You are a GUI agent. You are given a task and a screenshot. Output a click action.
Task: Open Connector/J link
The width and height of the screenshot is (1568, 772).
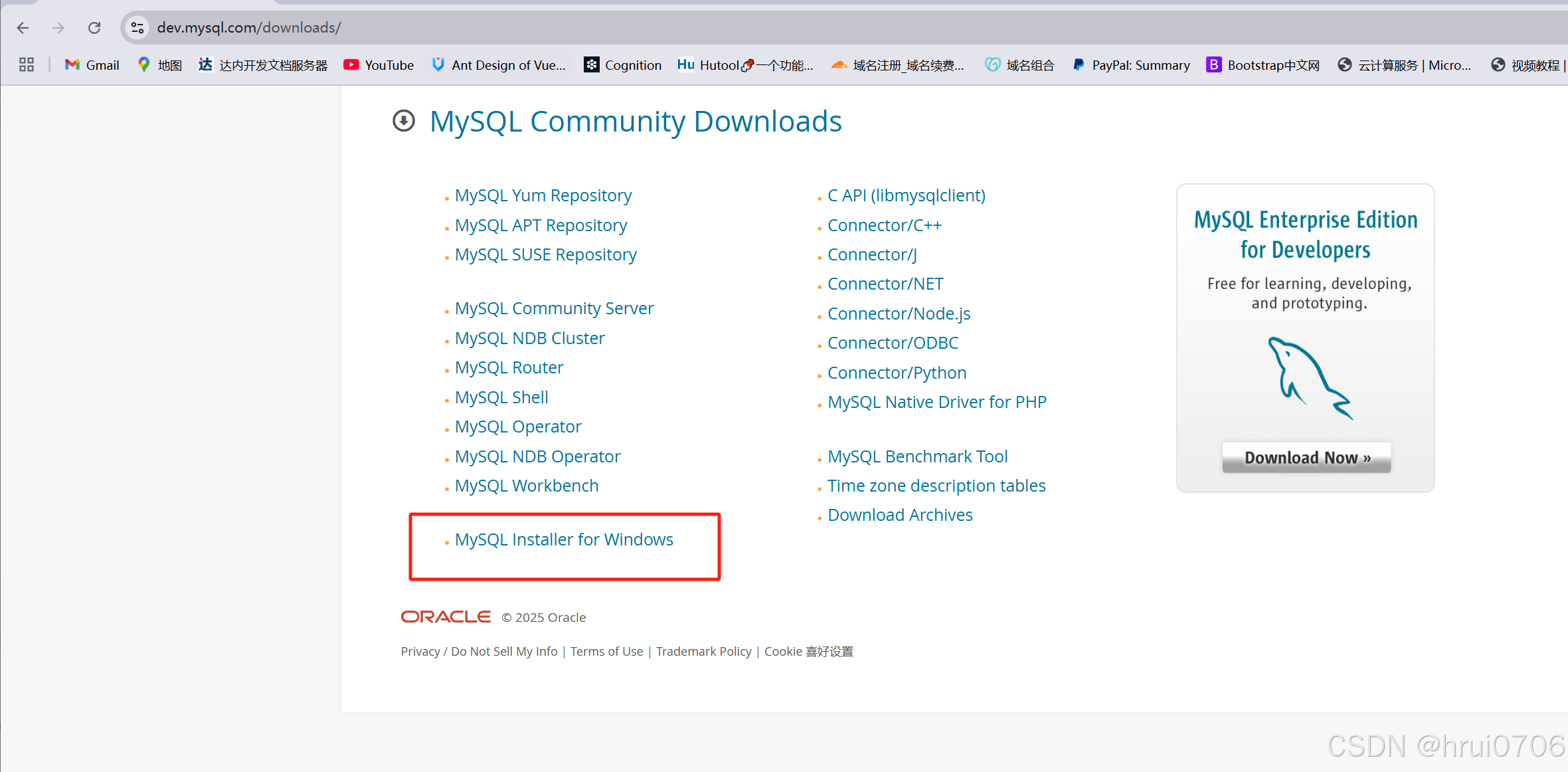pyautogui.click(x=873, y=254)
